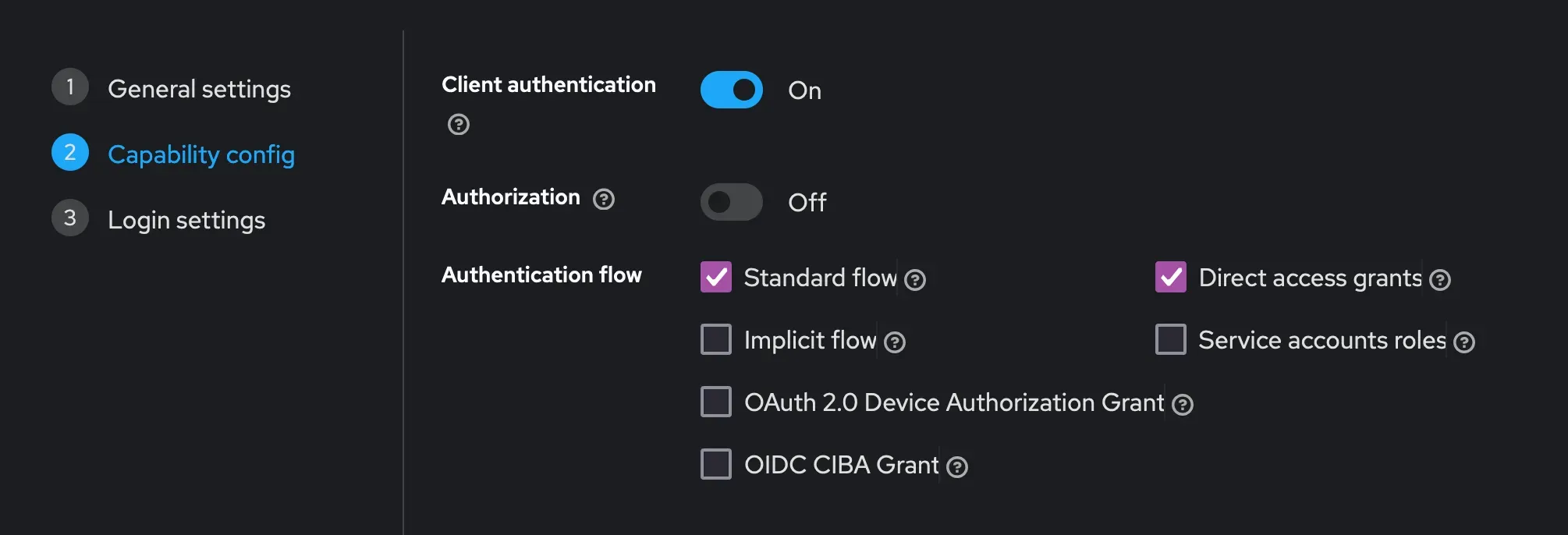Open help icon next to Authorization
This screenshot has height=535, width=1568.
tap(604, 199)
